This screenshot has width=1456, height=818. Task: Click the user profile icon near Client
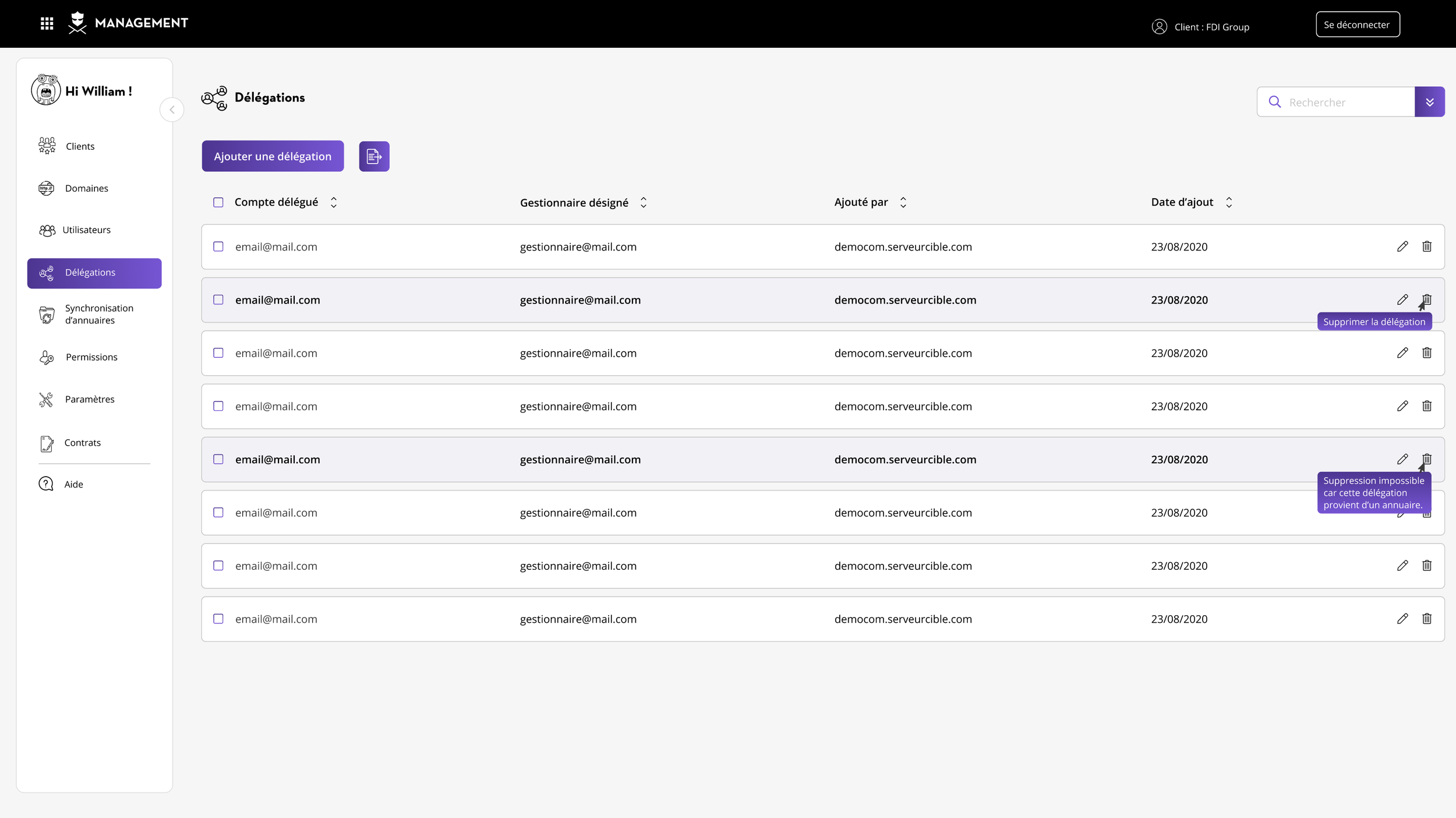tap(1159, 27)
